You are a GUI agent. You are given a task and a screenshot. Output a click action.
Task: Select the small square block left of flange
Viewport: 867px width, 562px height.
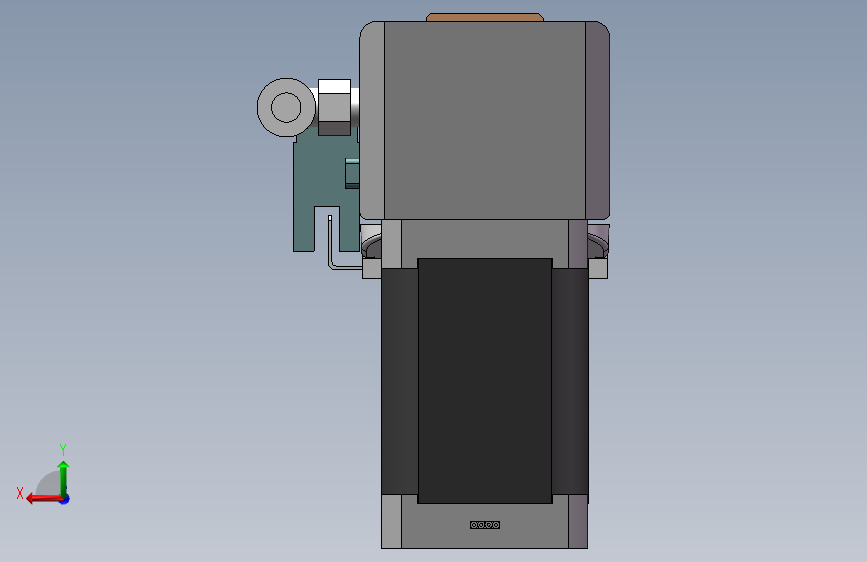tap(372, 269)
